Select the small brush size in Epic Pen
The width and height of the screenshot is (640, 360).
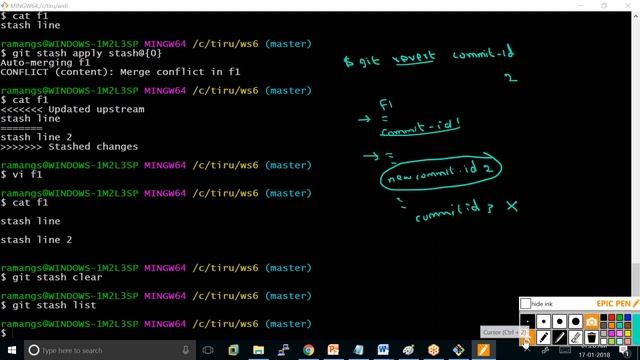(544, 321)
